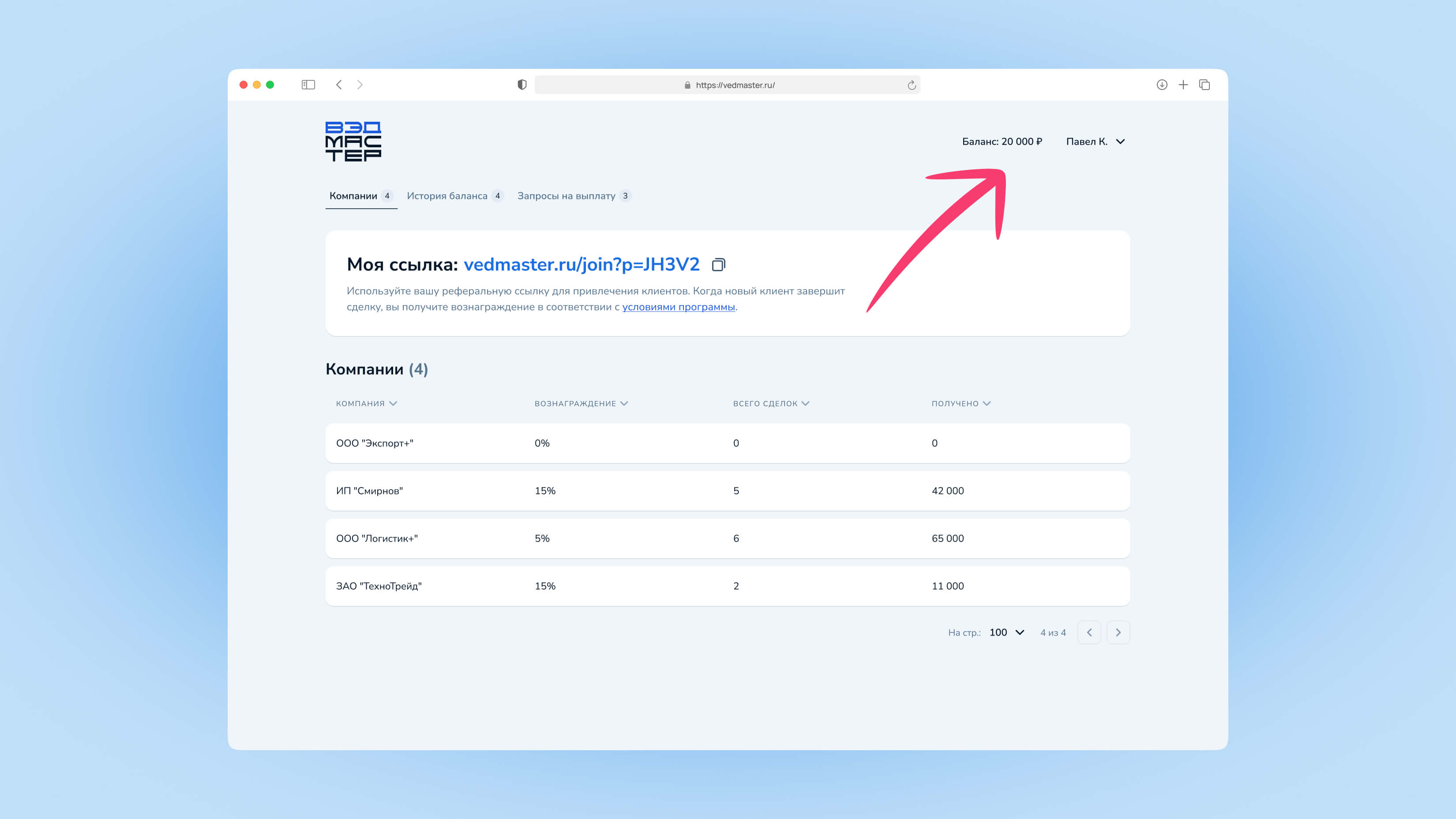Reload page using the refresh icon
The image size is (1456, 819).
pos(911,85)
